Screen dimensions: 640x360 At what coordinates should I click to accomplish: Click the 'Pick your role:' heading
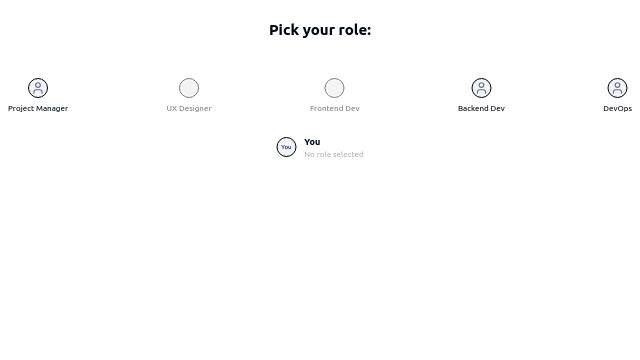[x=320, y=30]
